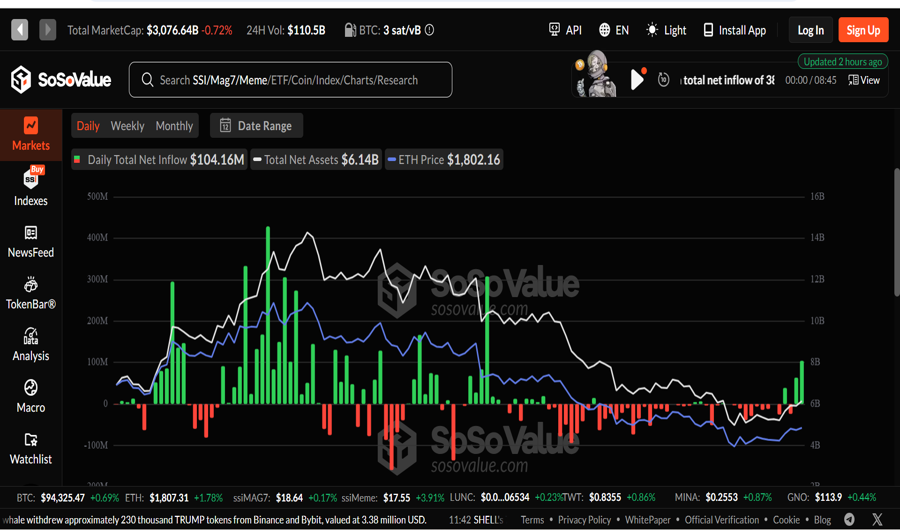Open the Blog link
This screenshot has width=900, height=530.
pyautogui.click(x=822, y=520)
